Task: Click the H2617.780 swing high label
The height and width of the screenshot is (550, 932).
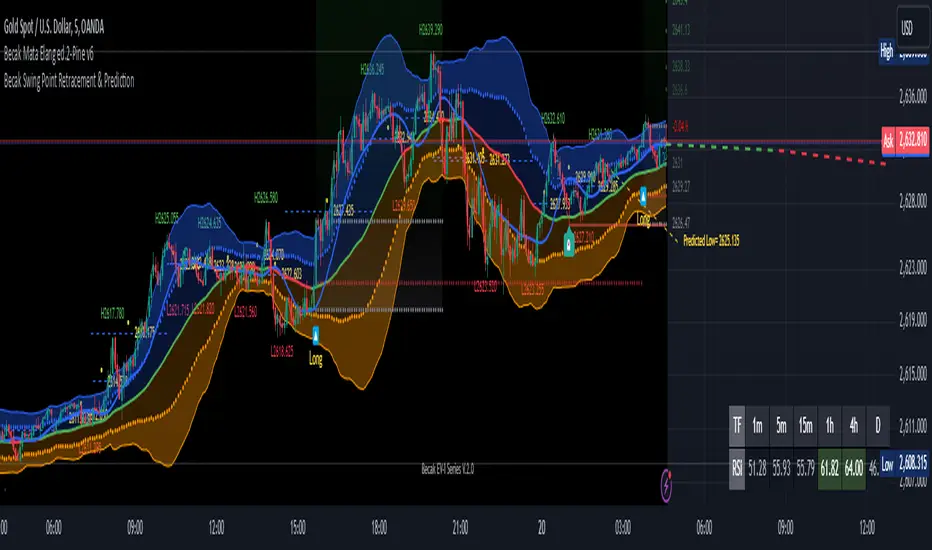Action: pos(112,313)
